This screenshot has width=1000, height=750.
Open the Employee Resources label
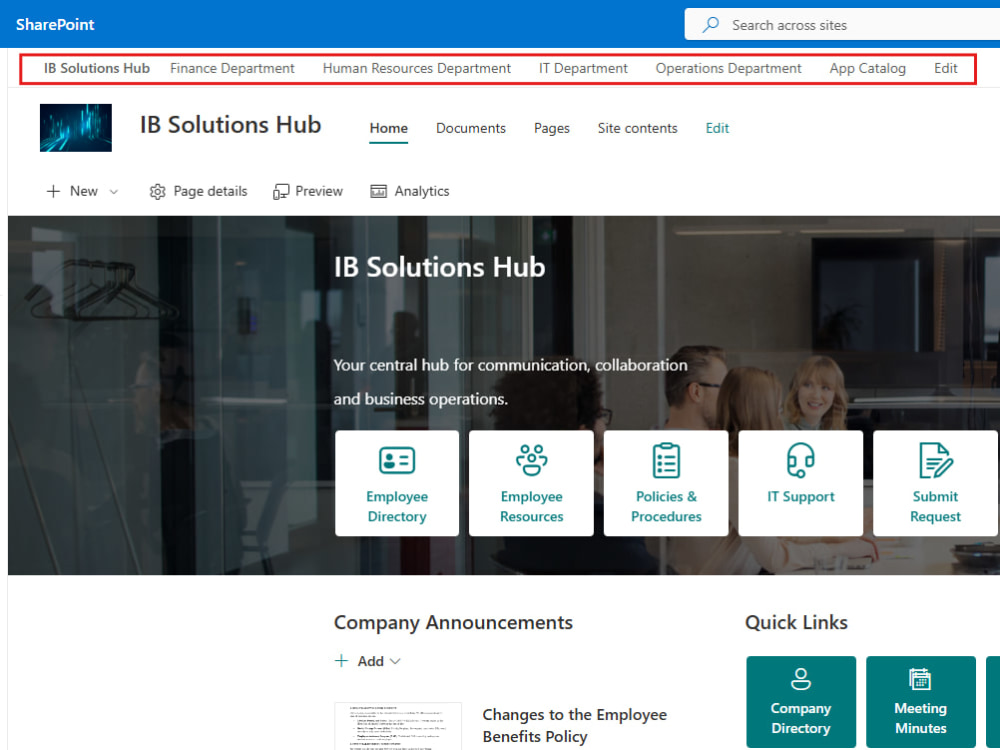(531, 506)
